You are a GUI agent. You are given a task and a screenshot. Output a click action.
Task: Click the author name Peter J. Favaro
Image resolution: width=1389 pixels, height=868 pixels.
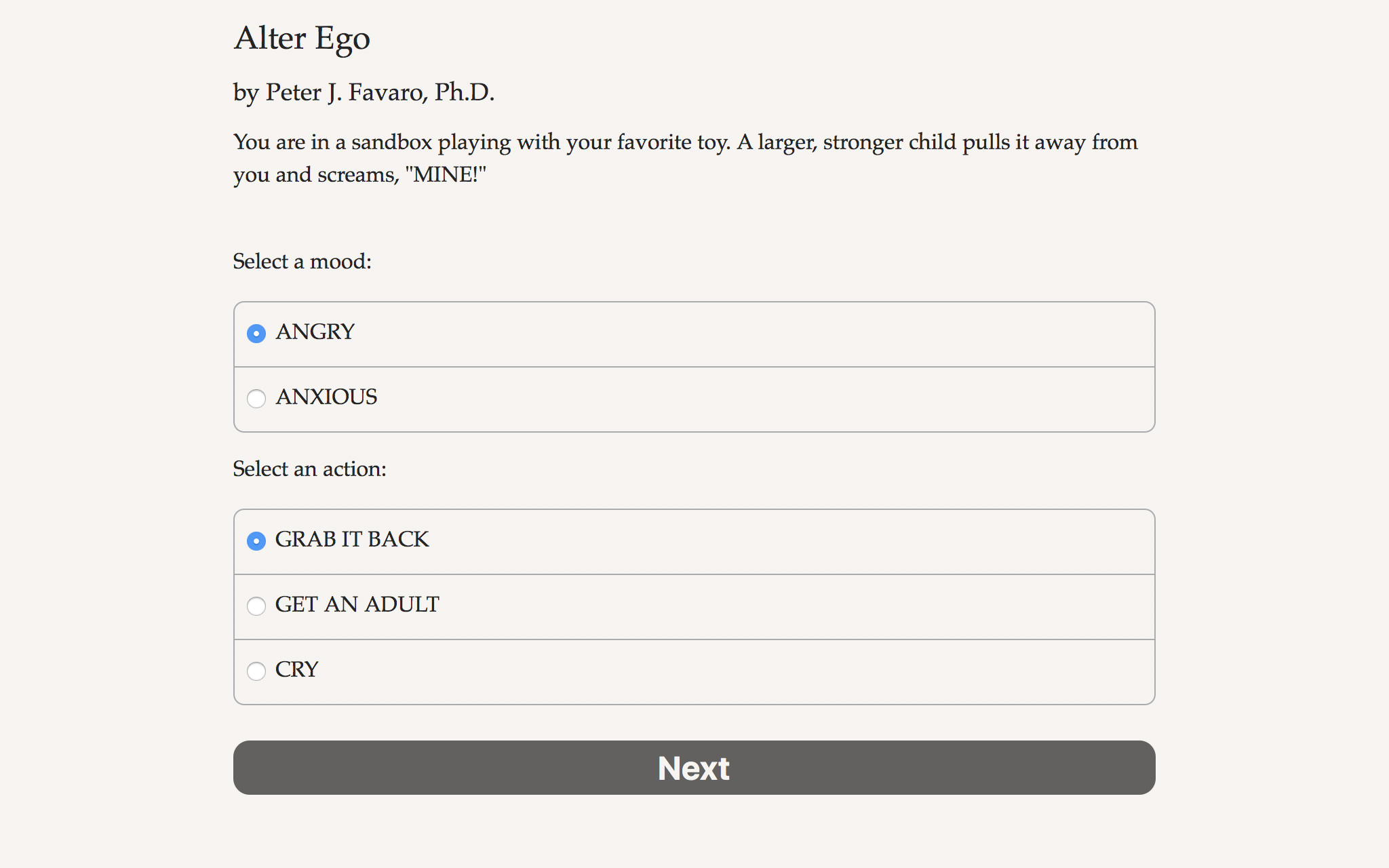tap(364, 92)
